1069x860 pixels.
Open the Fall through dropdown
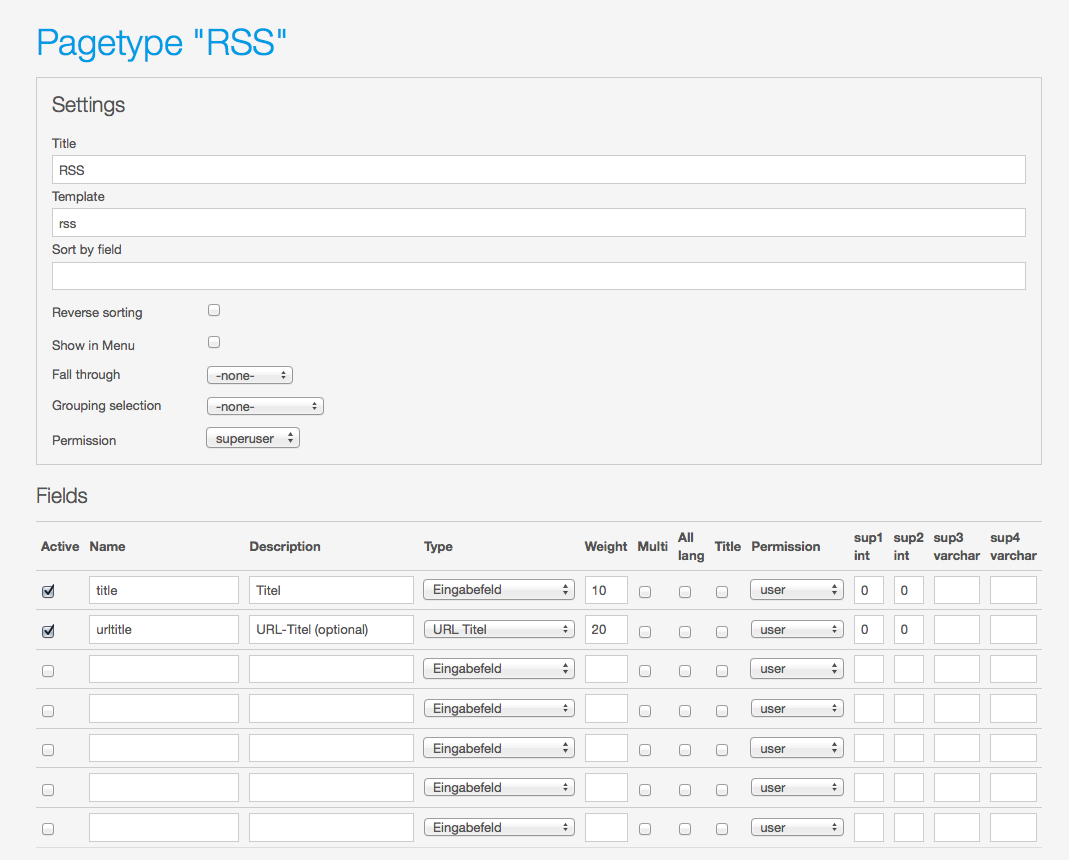(249, 375)
